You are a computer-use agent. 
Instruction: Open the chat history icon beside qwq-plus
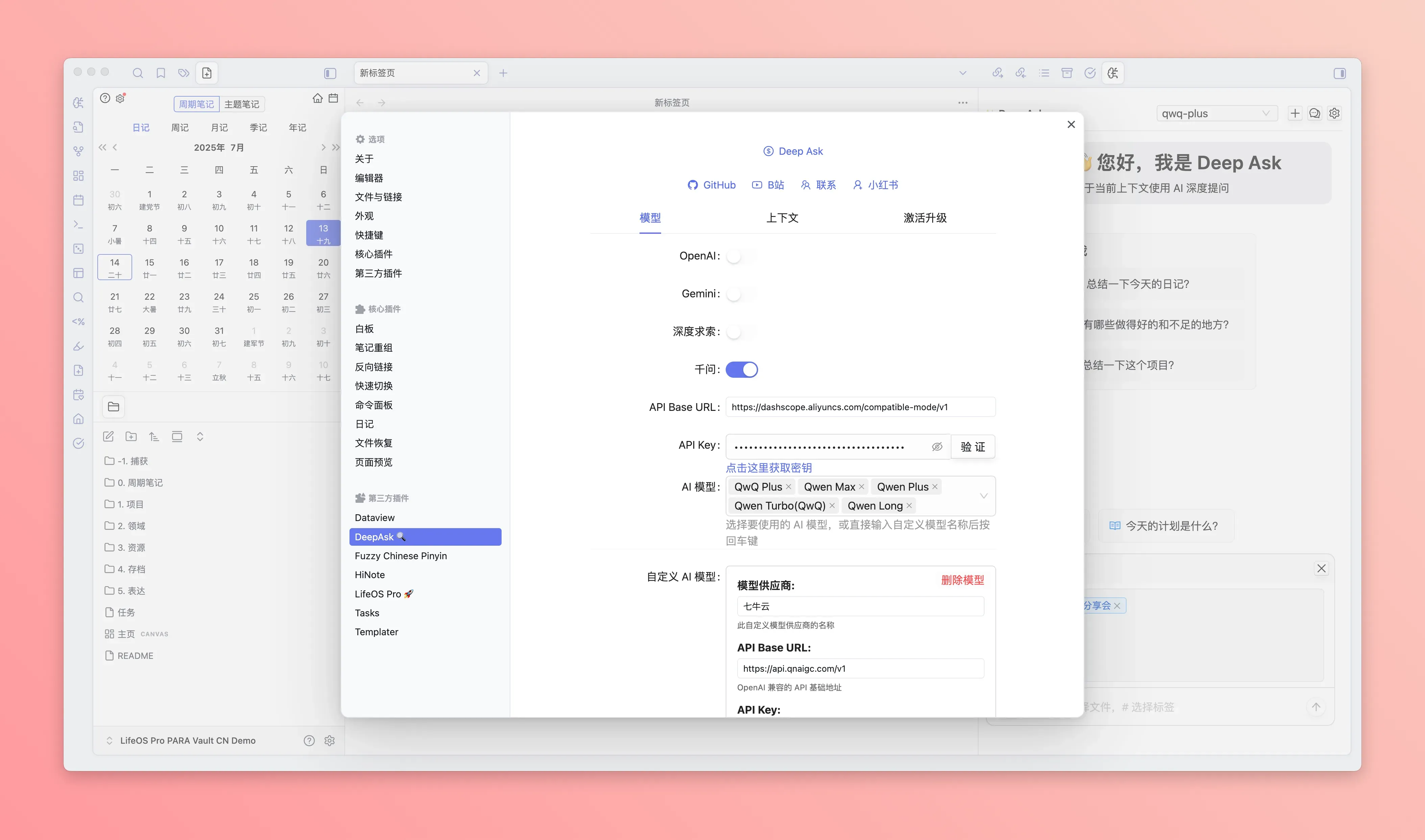coord(1314,113)
